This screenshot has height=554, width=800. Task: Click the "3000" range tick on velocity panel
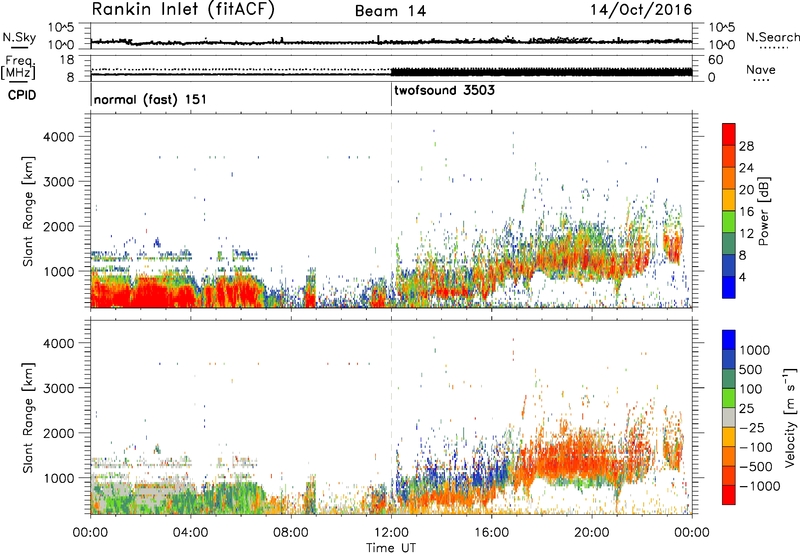[x=58, y=388]
